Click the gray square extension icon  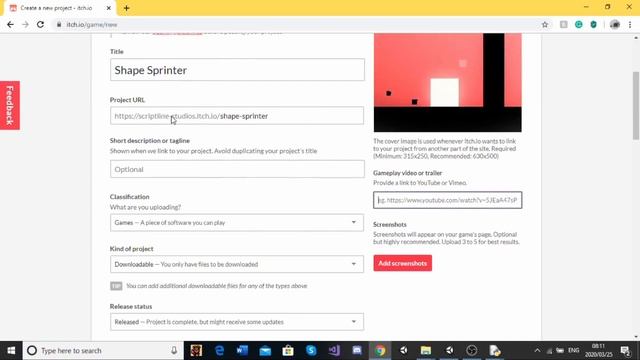[x=563, y=24]
